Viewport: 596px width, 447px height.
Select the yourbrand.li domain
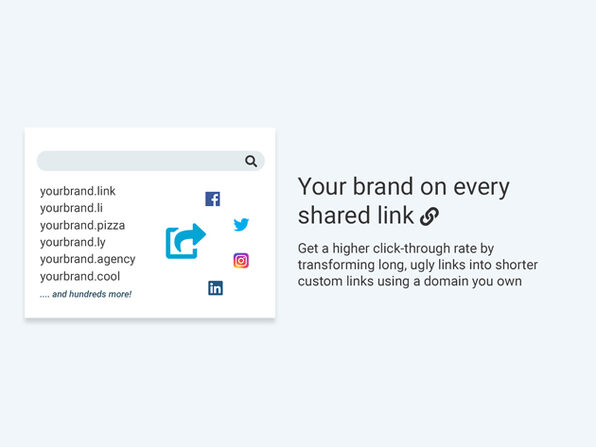coord(71,208)
